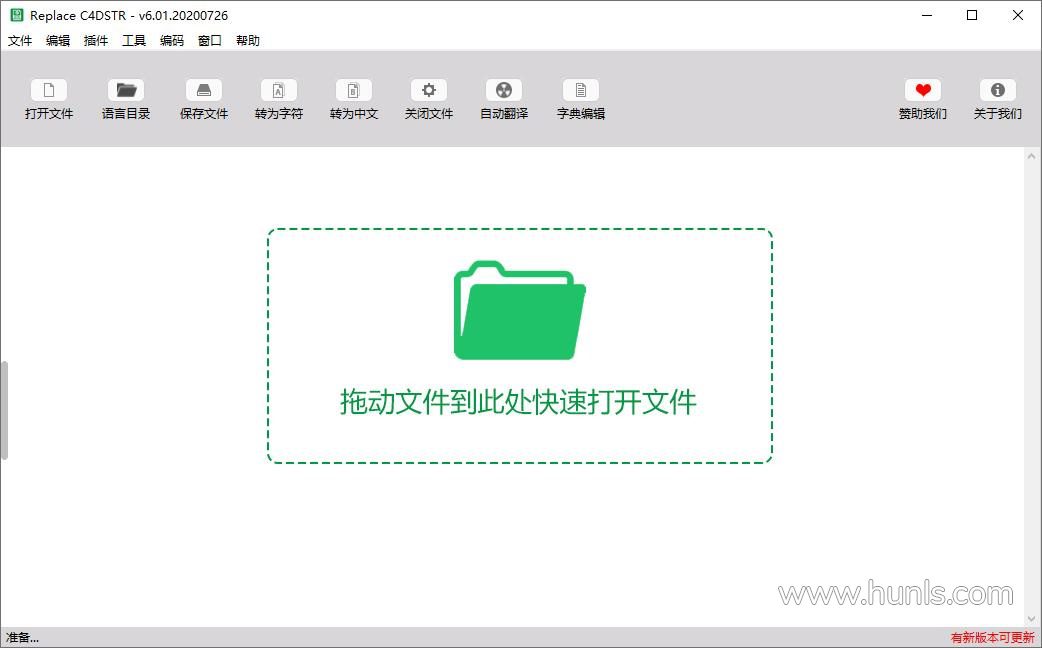Select the 转为字符 convert icon
This screenshot has height=648, width=1042.
pyautogui.click(x=279, y=90)
